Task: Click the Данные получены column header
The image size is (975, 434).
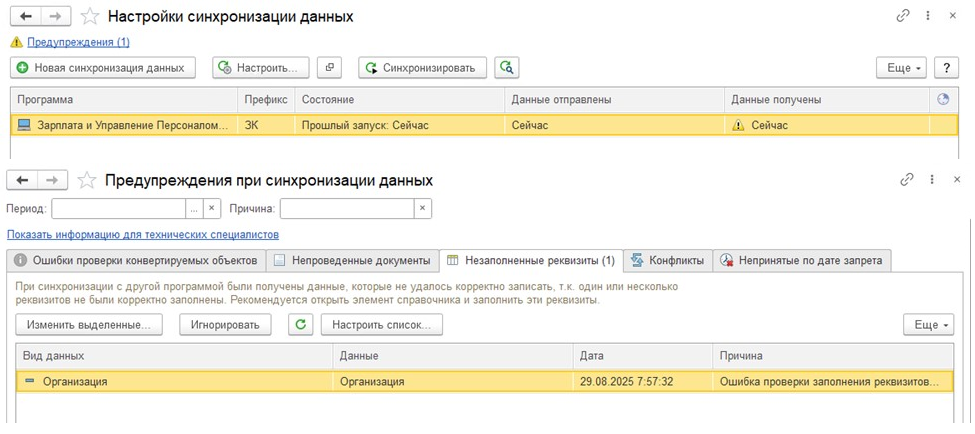Action: pyautogui.click(x=827, y=99)
